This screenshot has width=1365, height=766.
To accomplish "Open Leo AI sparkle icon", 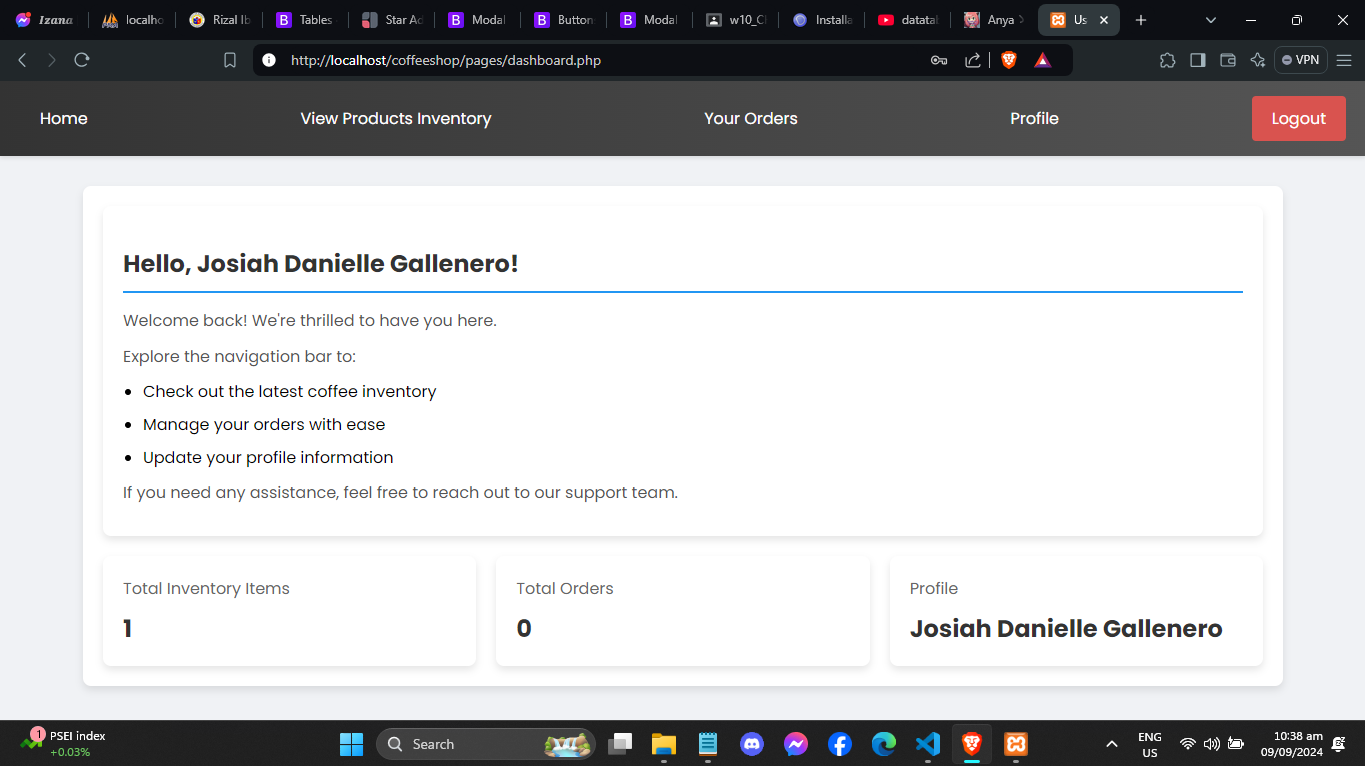I will pos(1258,60).
